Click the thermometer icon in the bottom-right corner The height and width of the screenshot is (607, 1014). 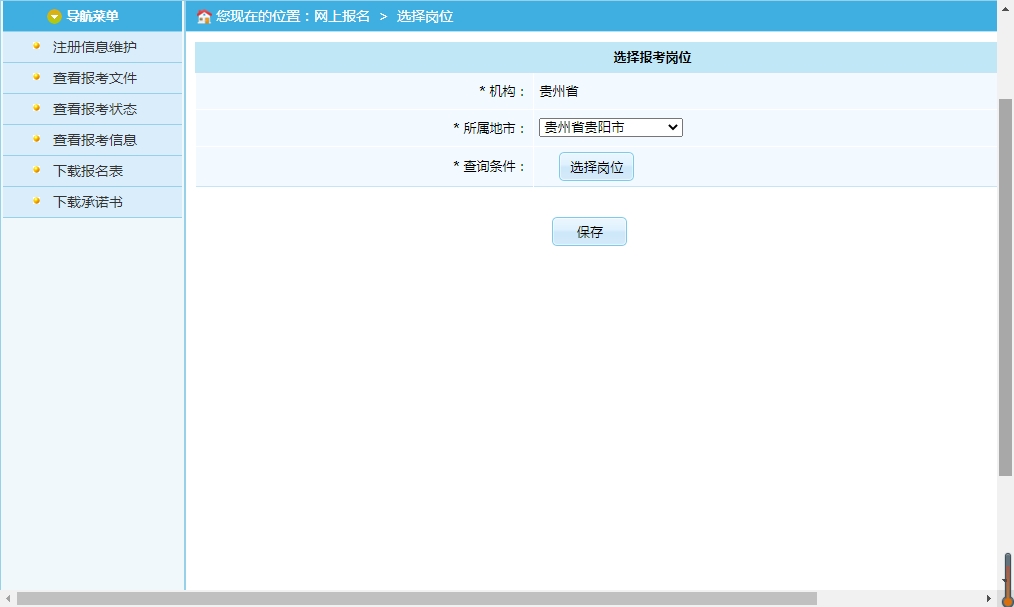pyautogui.click(x=1007, y=581)
